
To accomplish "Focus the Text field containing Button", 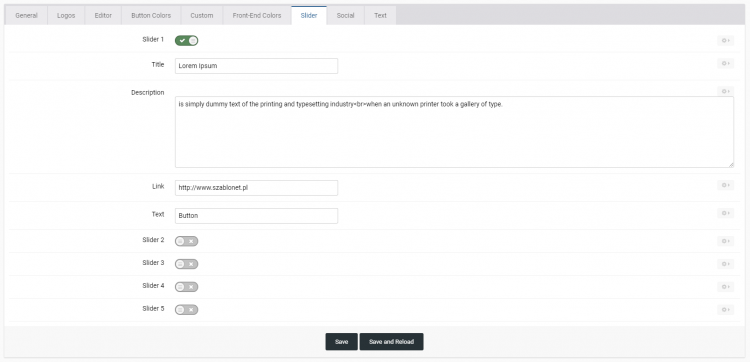I will pos(256,216).
